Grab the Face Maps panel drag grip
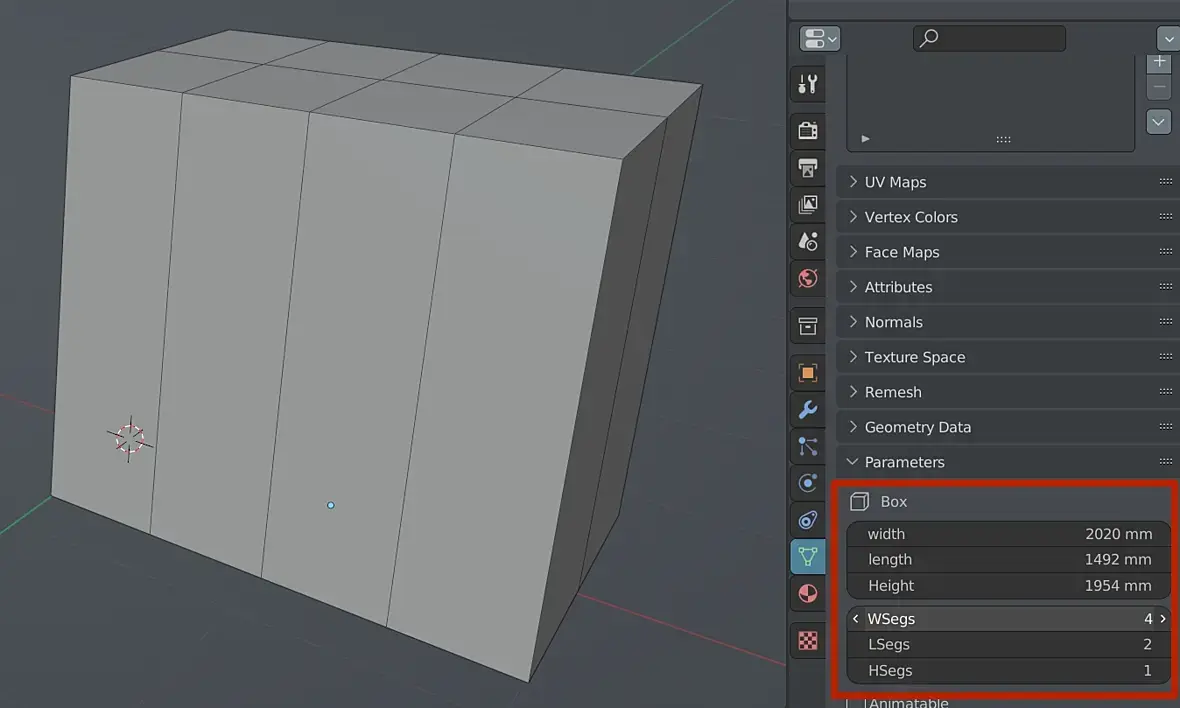The image size is (1180, 708). coord(1166,251)
